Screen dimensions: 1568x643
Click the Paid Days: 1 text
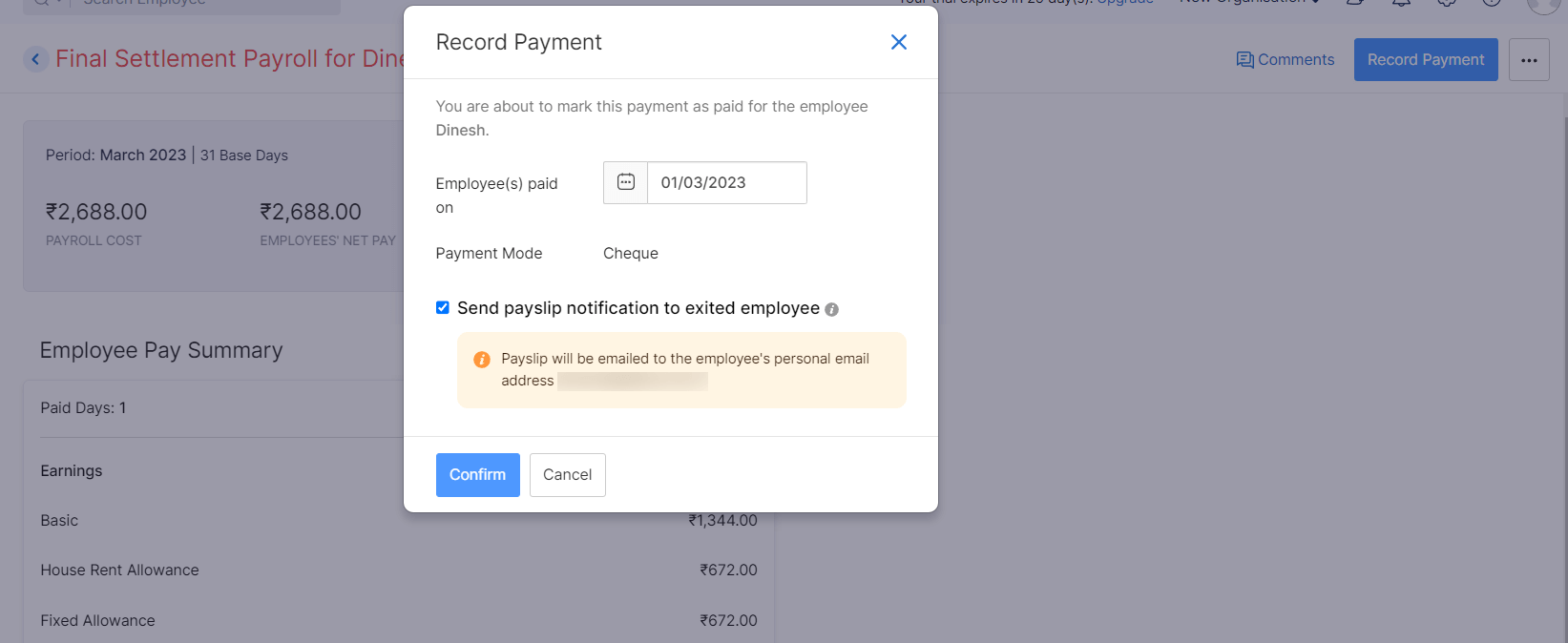[83, 407]
